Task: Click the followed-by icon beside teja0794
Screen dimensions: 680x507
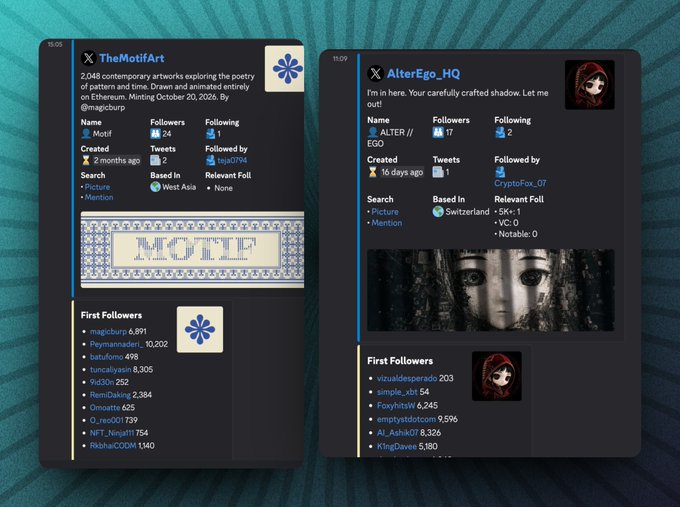Action: tap(210, 160)
